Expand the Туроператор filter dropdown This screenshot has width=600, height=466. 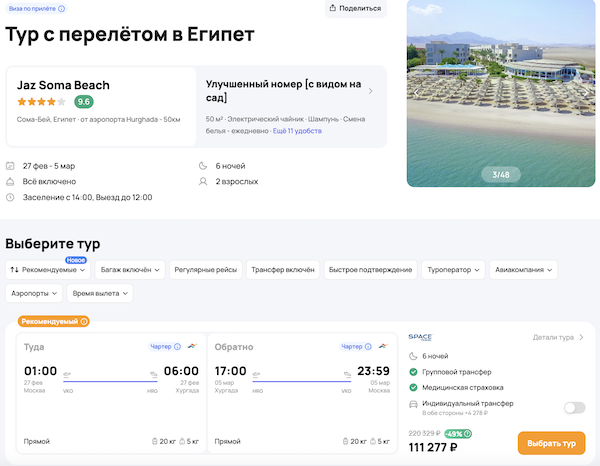pos(453,270)
